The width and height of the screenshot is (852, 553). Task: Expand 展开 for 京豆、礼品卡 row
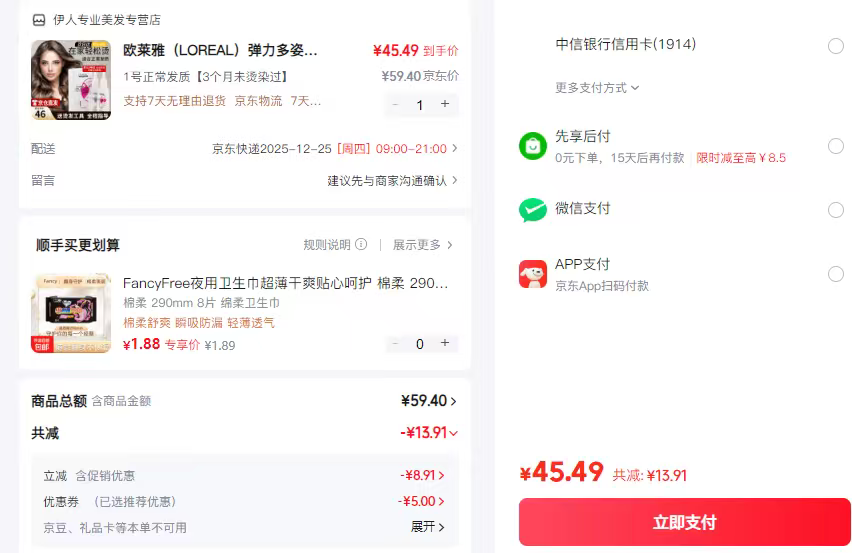tap(427, 527)
